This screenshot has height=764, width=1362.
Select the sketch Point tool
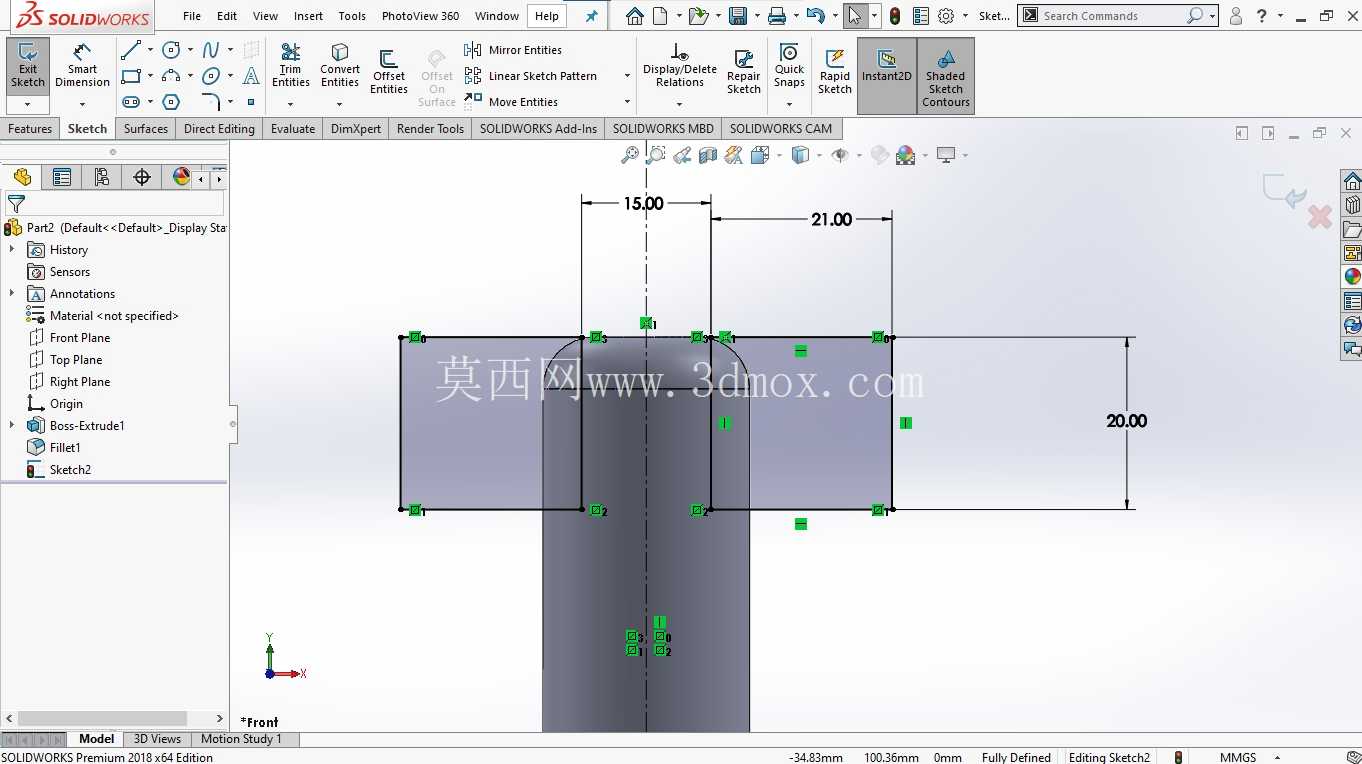point(251,102)
